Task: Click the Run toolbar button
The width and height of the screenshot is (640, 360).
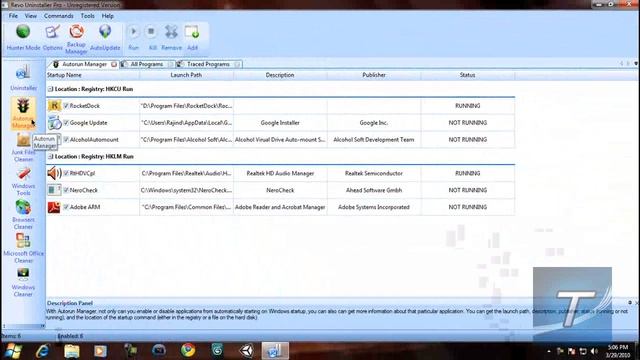Action: coord(133,38)
